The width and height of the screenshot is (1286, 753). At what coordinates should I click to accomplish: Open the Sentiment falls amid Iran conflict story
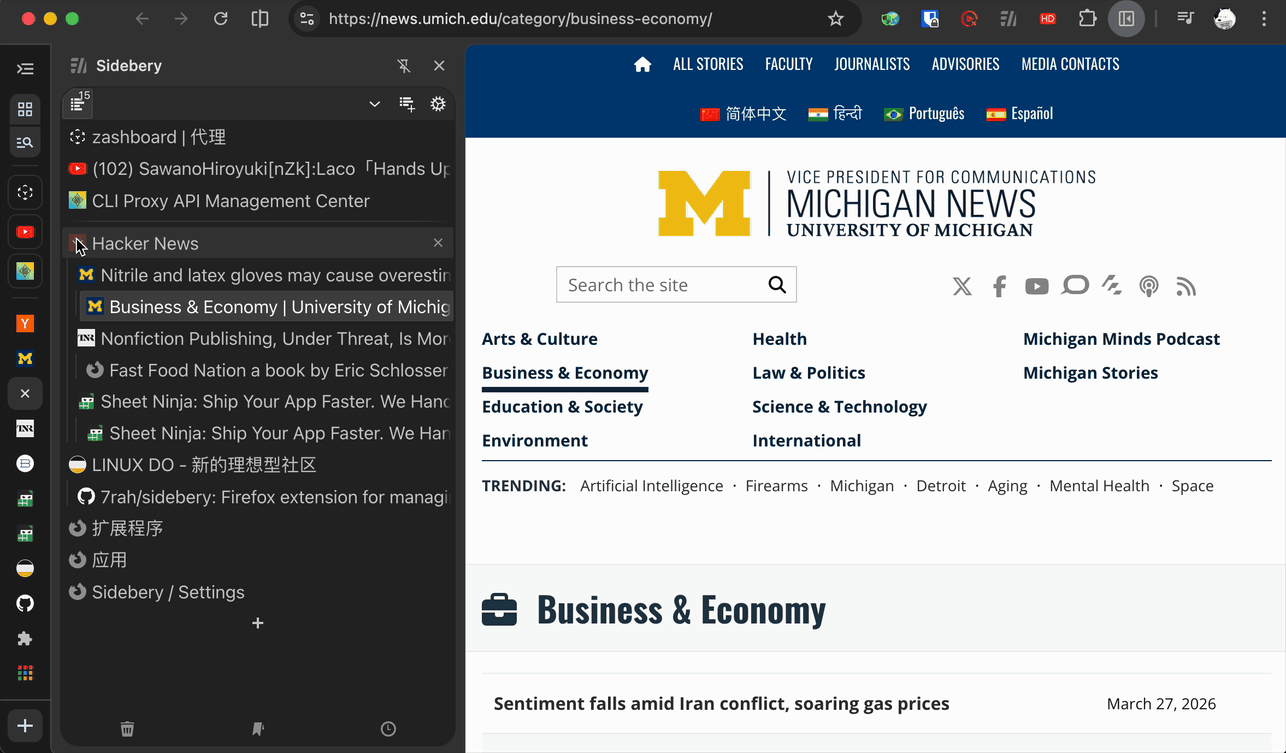[x=722, y=704]
